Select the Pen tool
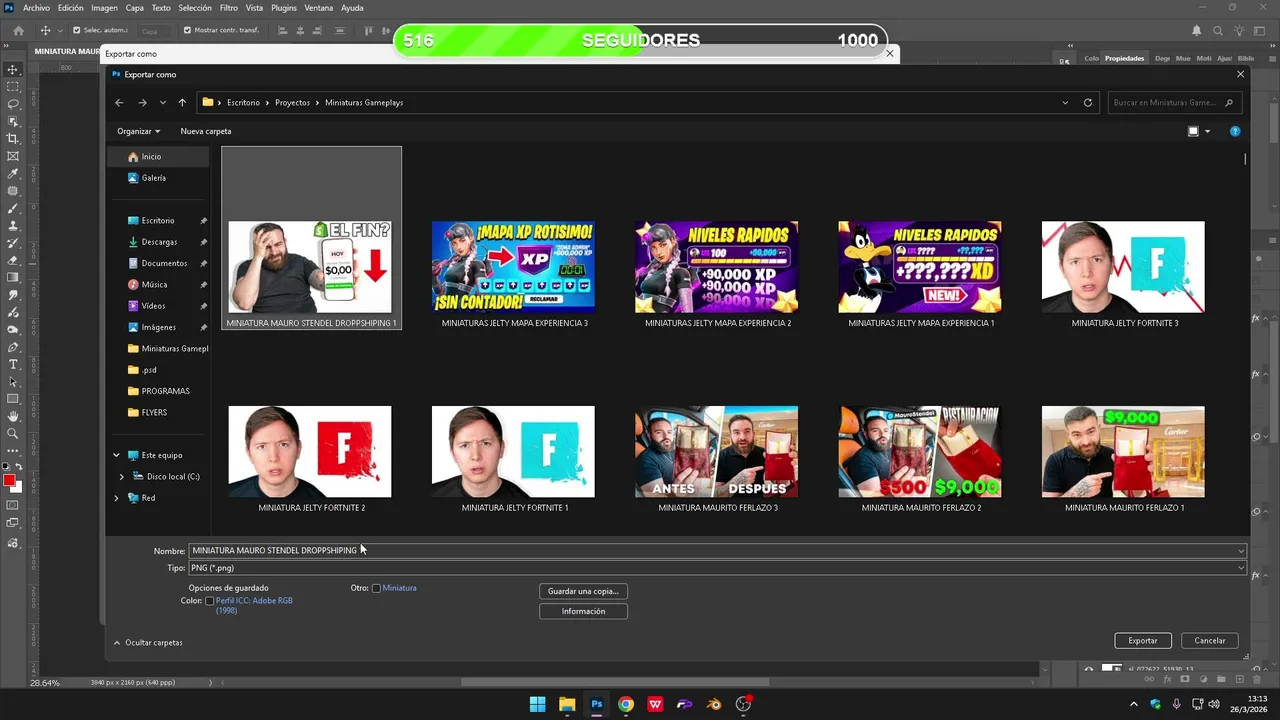The width and height of the screenshot is (1280, 720). pos(13,347)
